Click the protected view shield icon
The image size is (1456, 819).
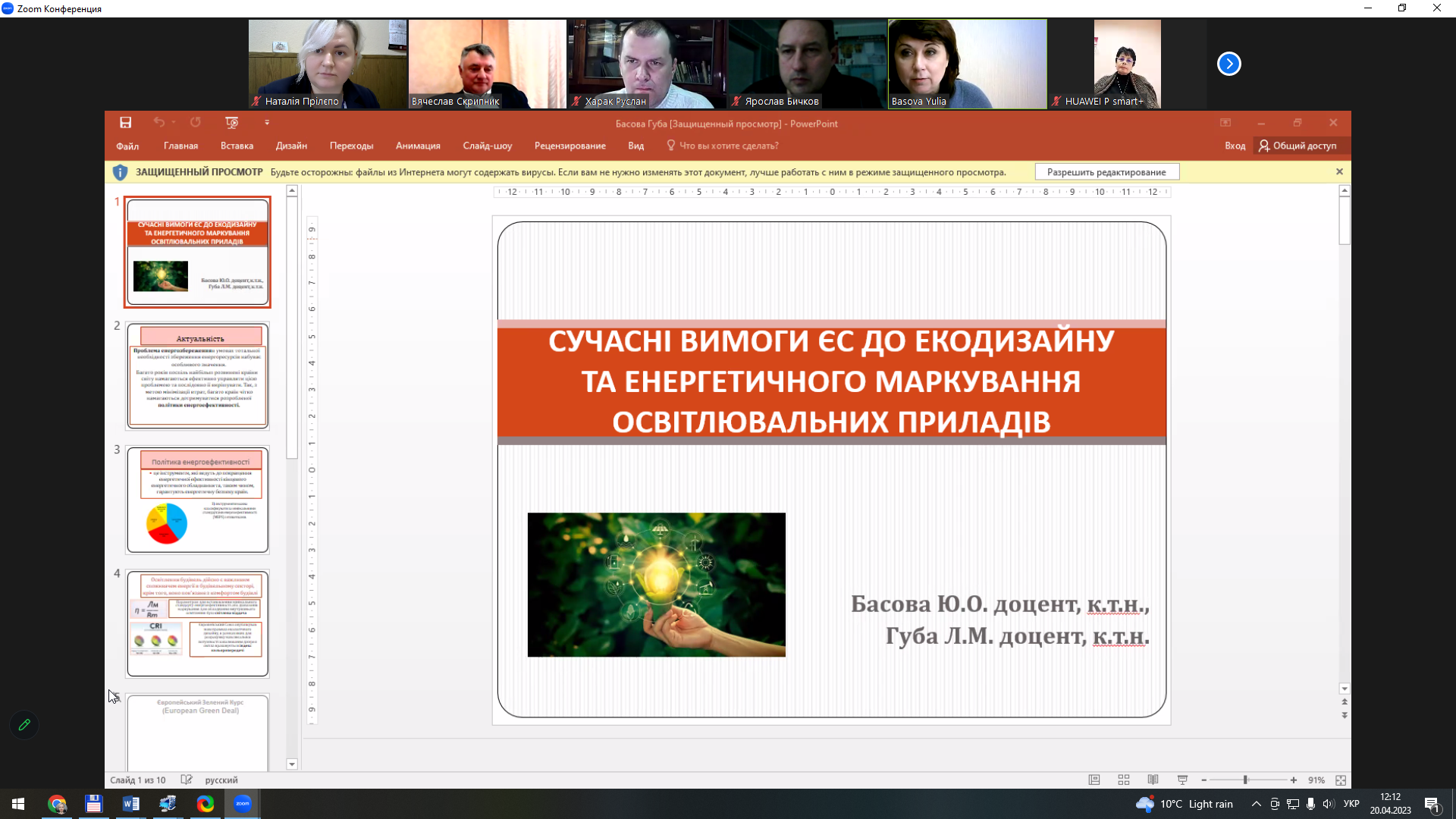pyautogui.click(x=120, y=172)
